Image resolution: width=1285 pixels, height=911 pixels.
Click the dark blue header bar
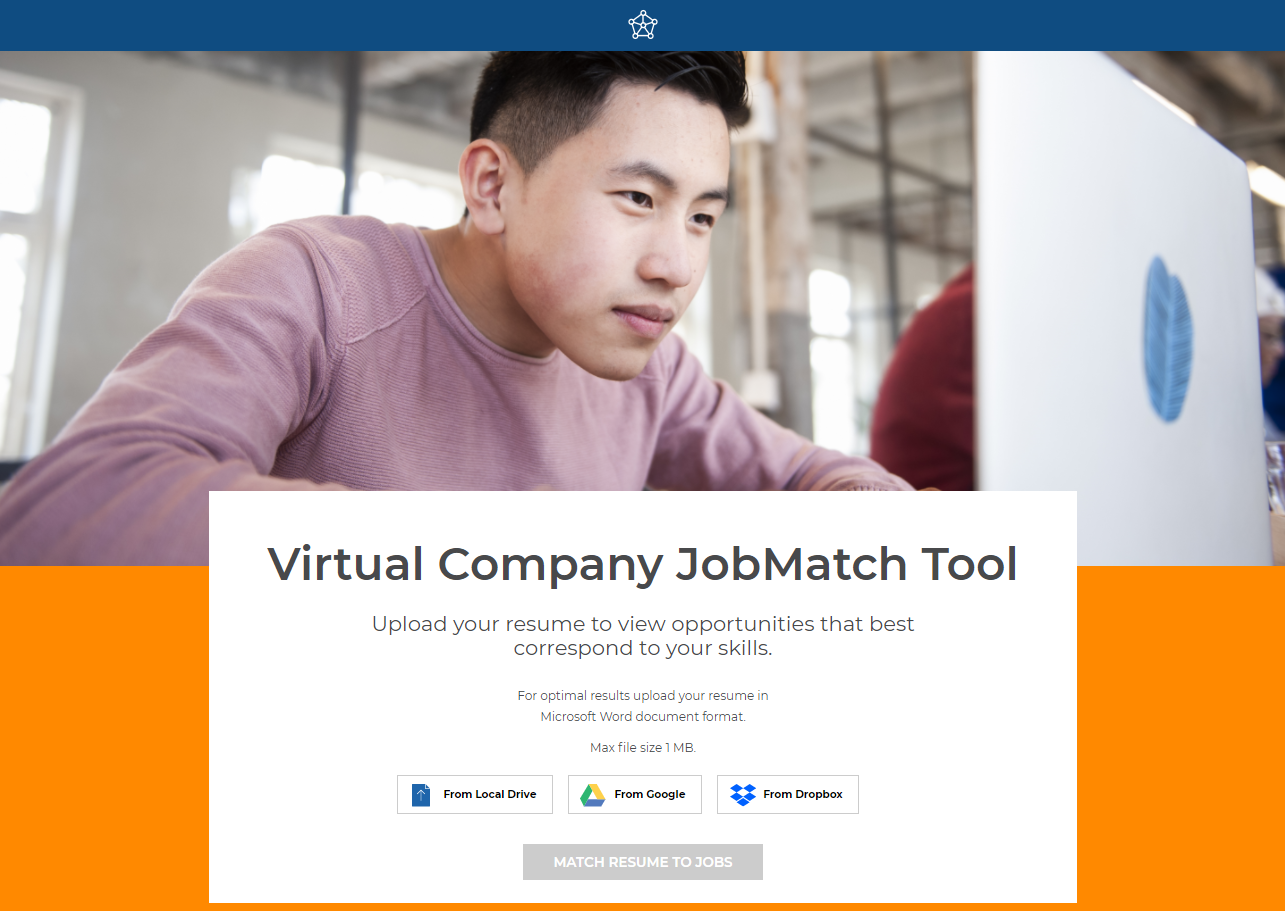click(642, 25)
